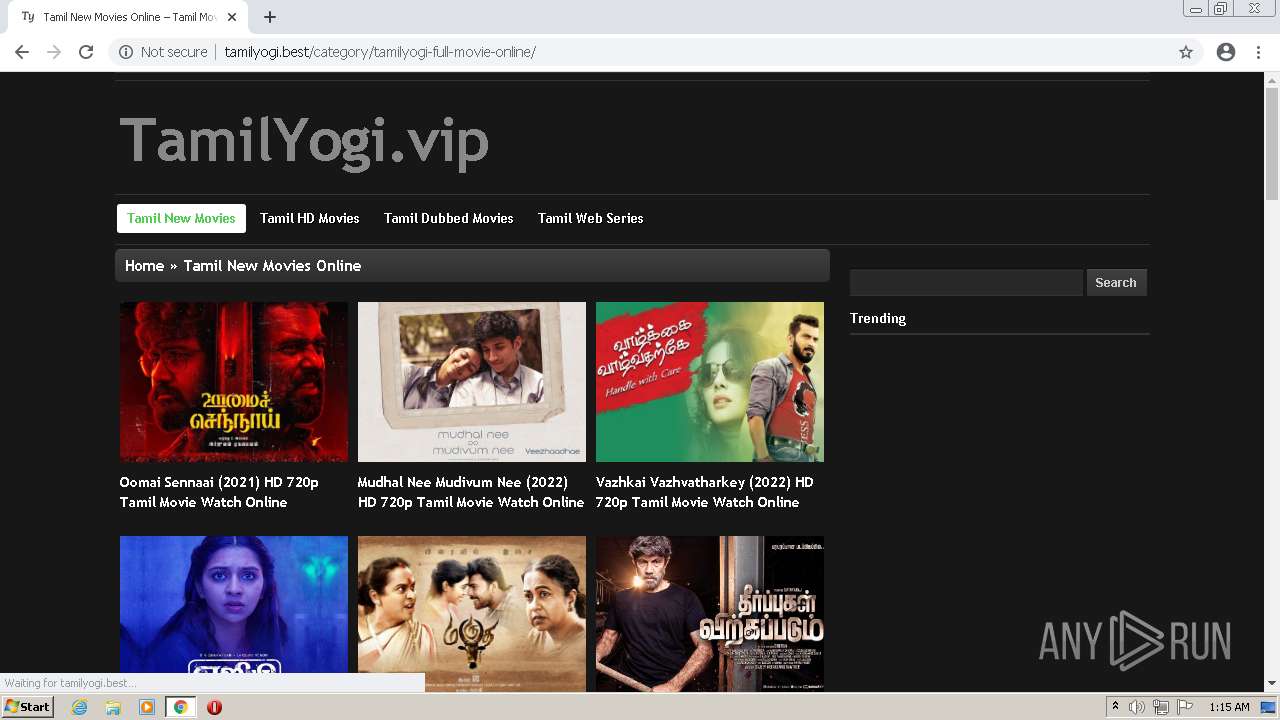Open a new browser tab
The image size is (1280, 720).
pos(270,17)
